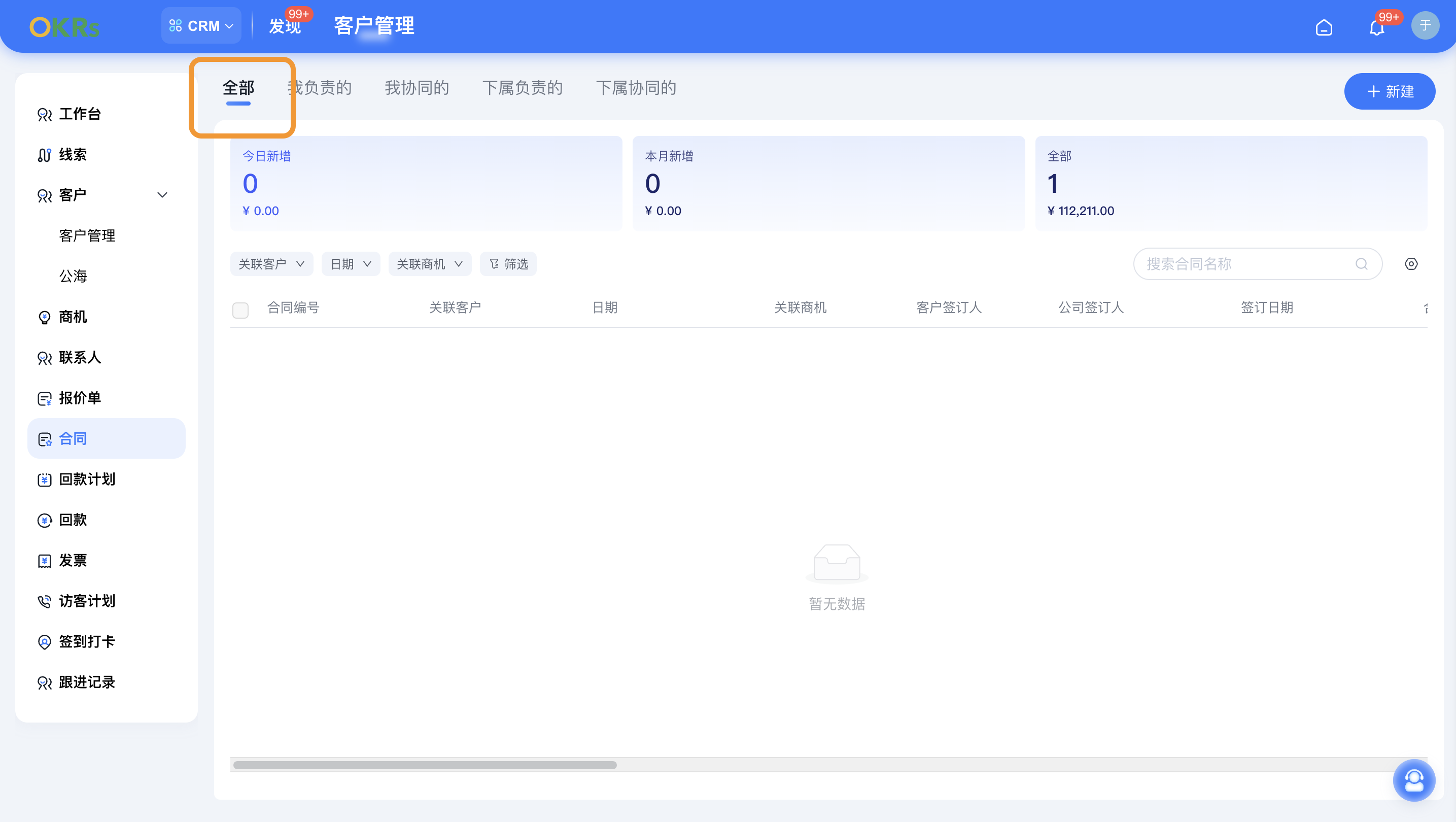Click the 跟进记录 sidebar icon

[x=44, y=683]
